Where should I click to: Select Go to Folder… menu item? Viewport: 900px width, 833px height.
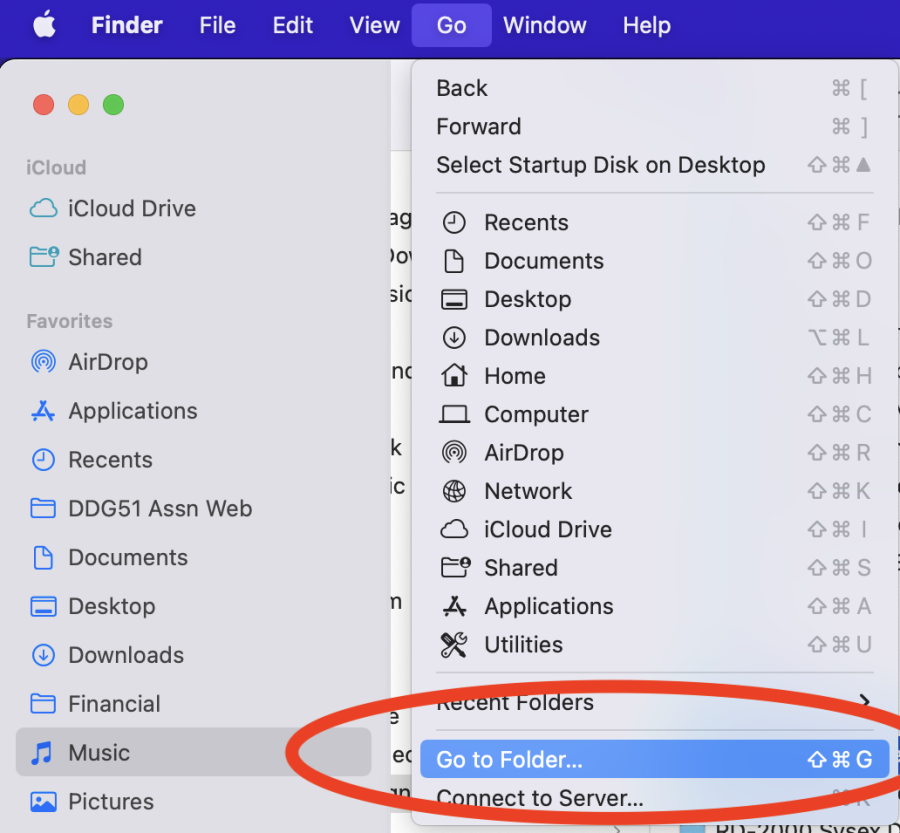(654, 759)
